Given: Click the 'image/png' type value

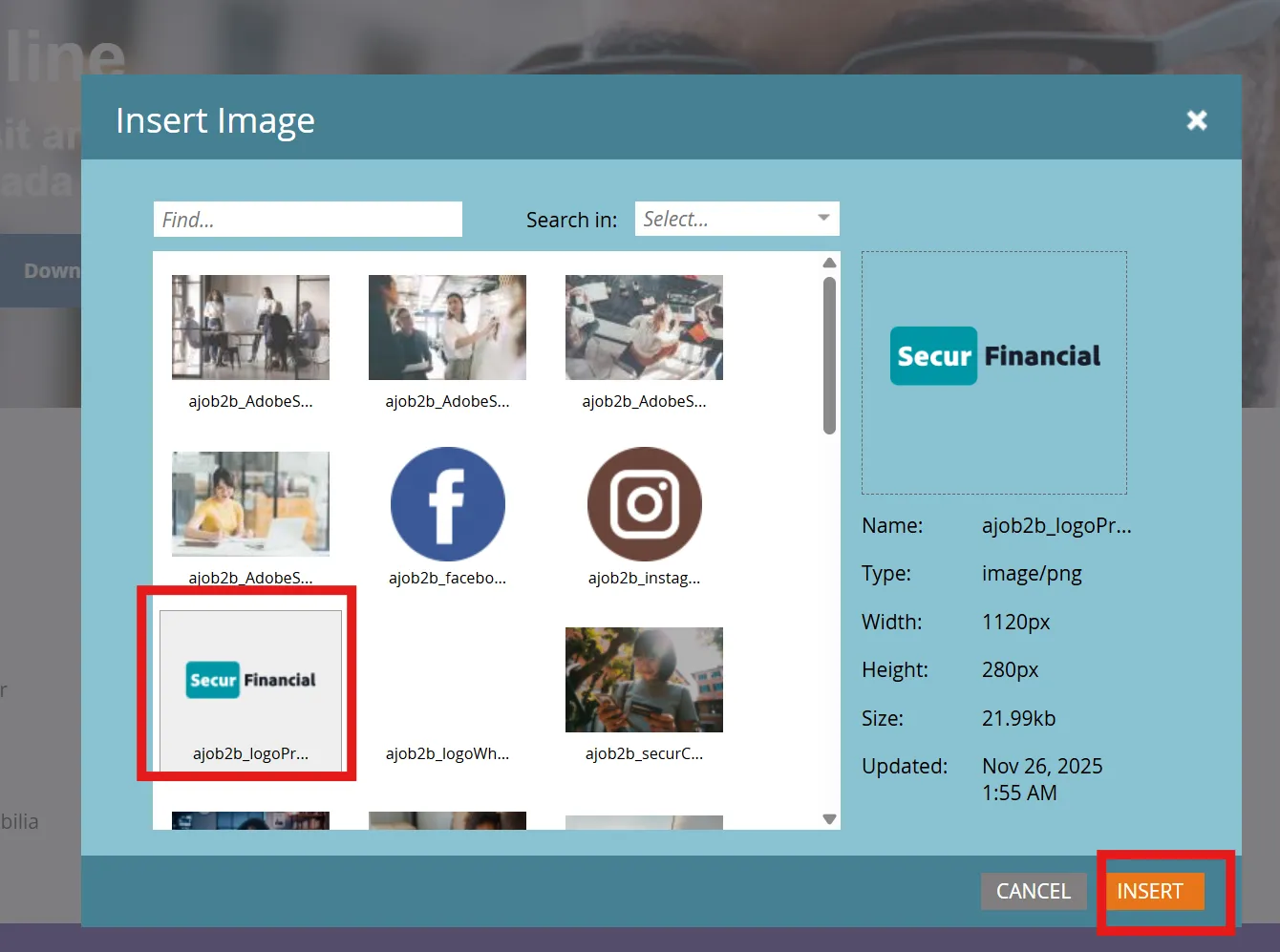Looking at the screenshot, I should [x=1032, y=573].
